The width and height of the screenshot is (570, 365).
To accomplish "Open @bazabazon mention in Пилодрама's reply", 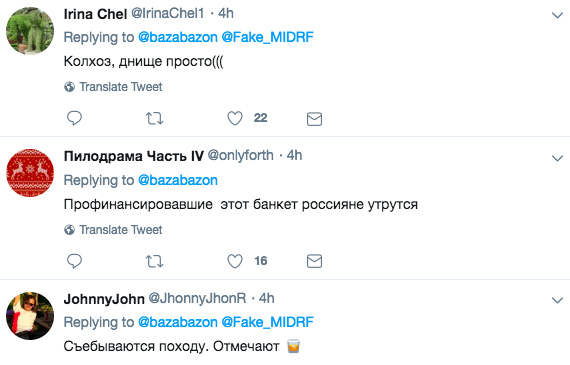I will pos(178,180).
